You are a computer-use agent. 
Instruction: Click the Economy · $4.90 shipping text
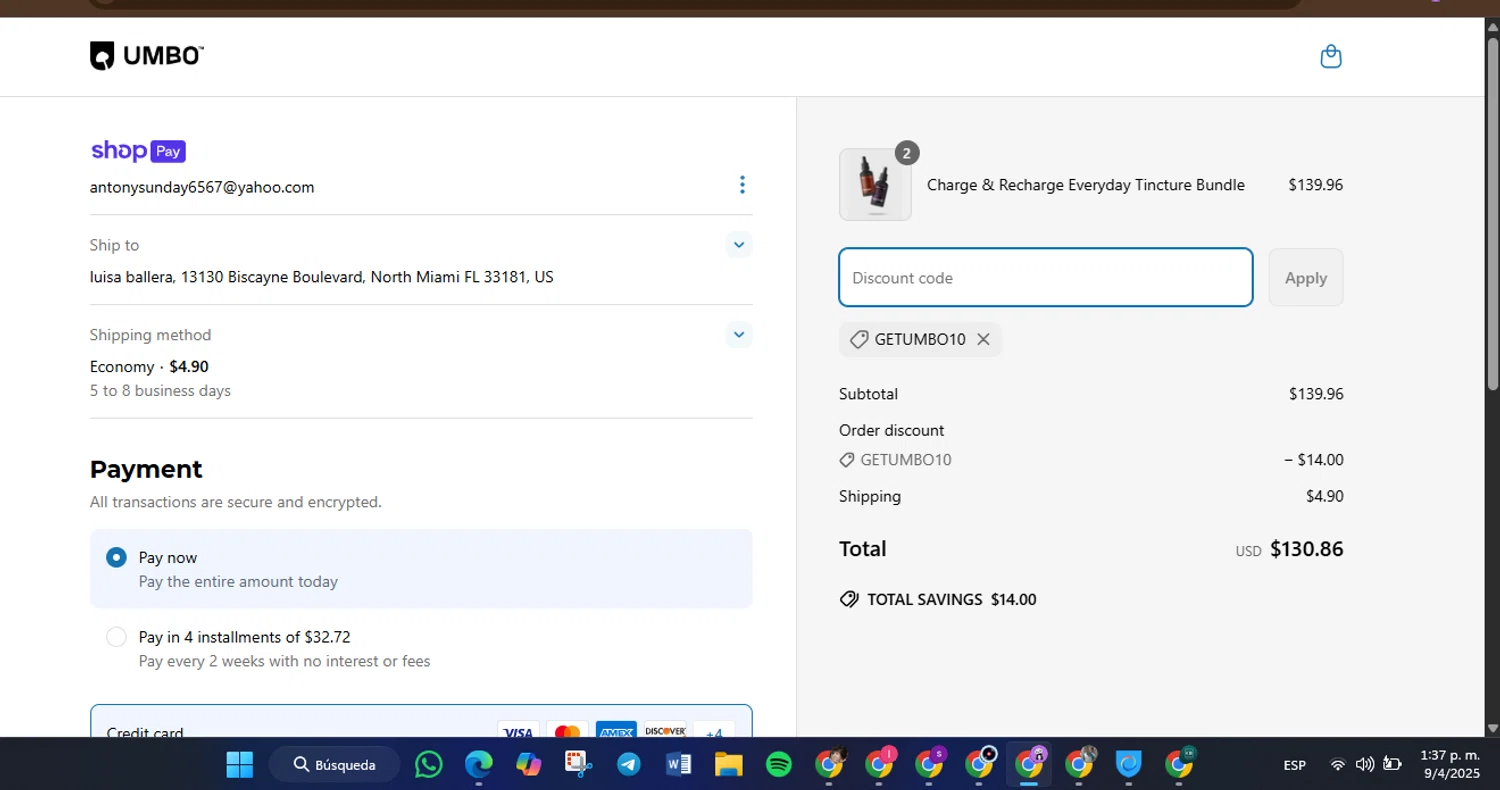tap(149, 367)
